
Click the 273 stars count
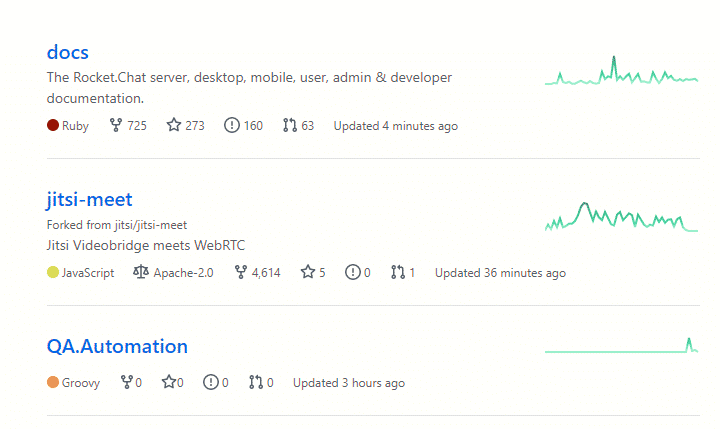pyautogui.click(x=195, y=126)
